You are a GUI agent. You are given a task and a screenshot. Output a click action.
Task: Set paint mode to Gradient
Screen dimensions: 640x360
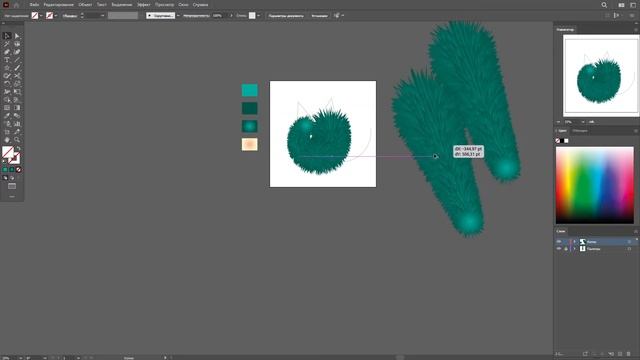[x=12, y=169]
